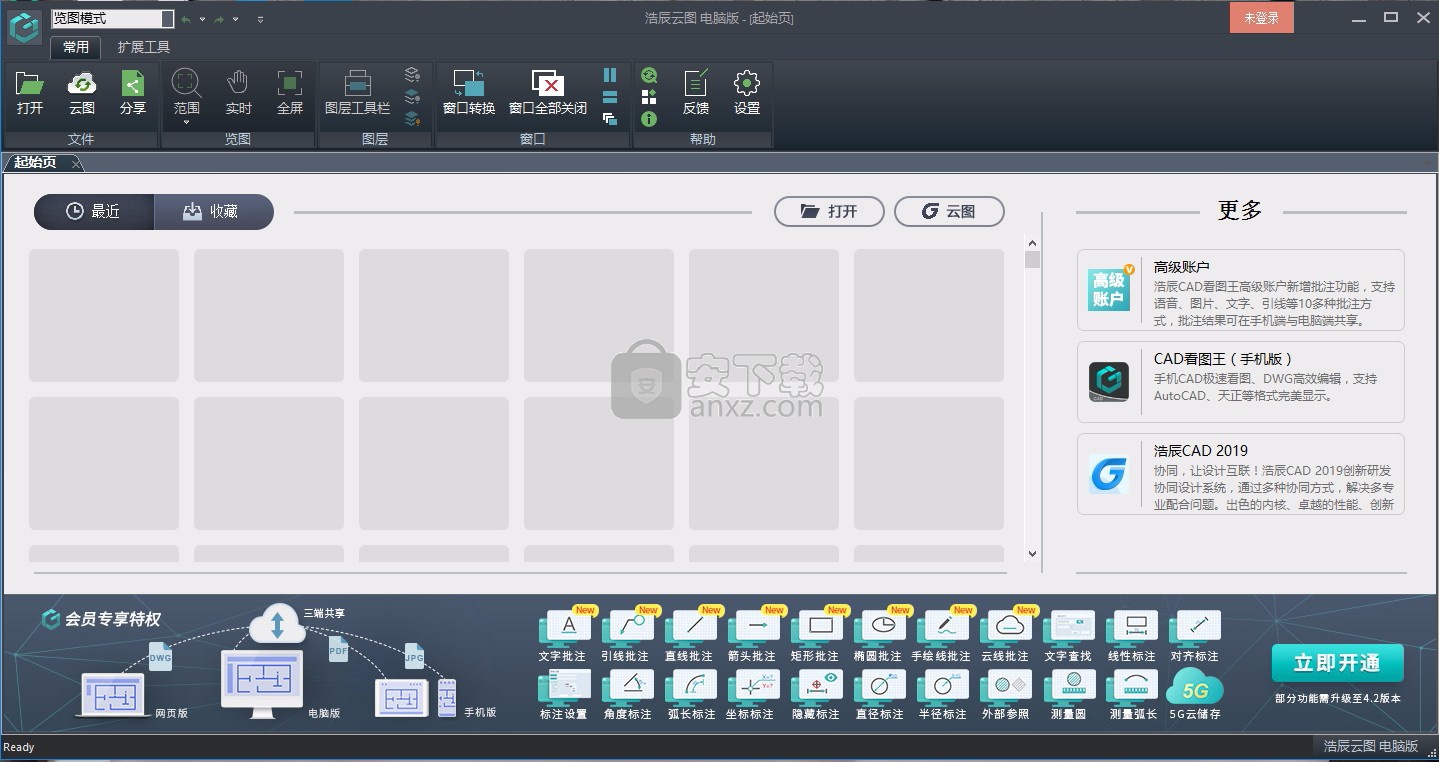Select the 起始页 document tab
Viewport: 1439px width, 762px height.
[x=36, y=162]
